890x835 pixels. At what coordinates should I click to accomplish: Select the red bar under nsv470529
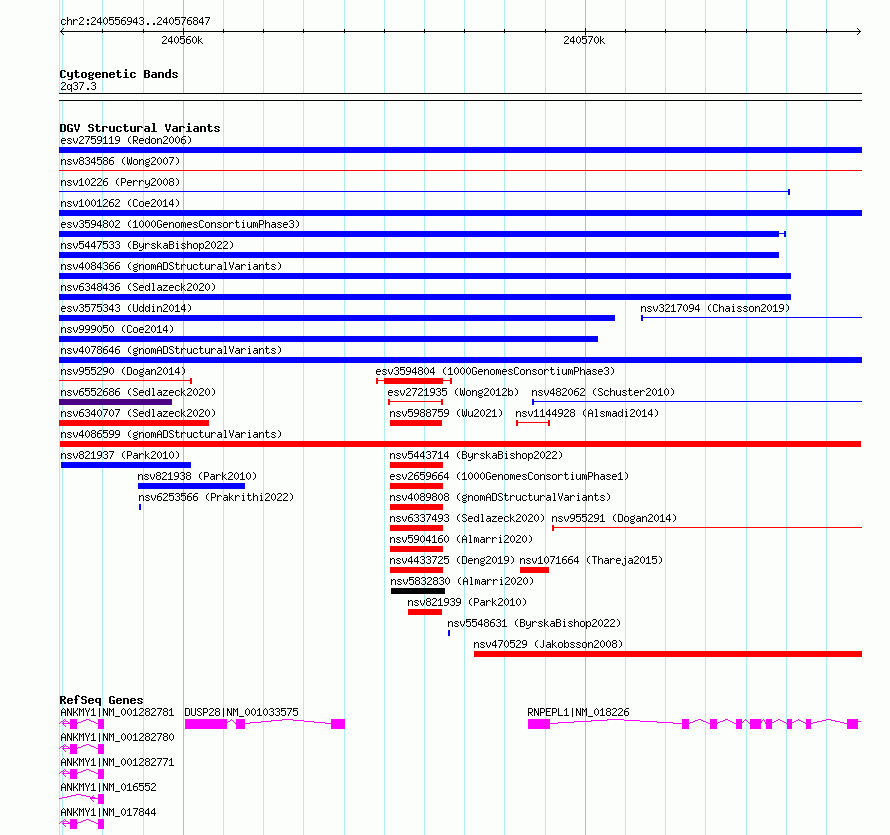click(668, 654)
